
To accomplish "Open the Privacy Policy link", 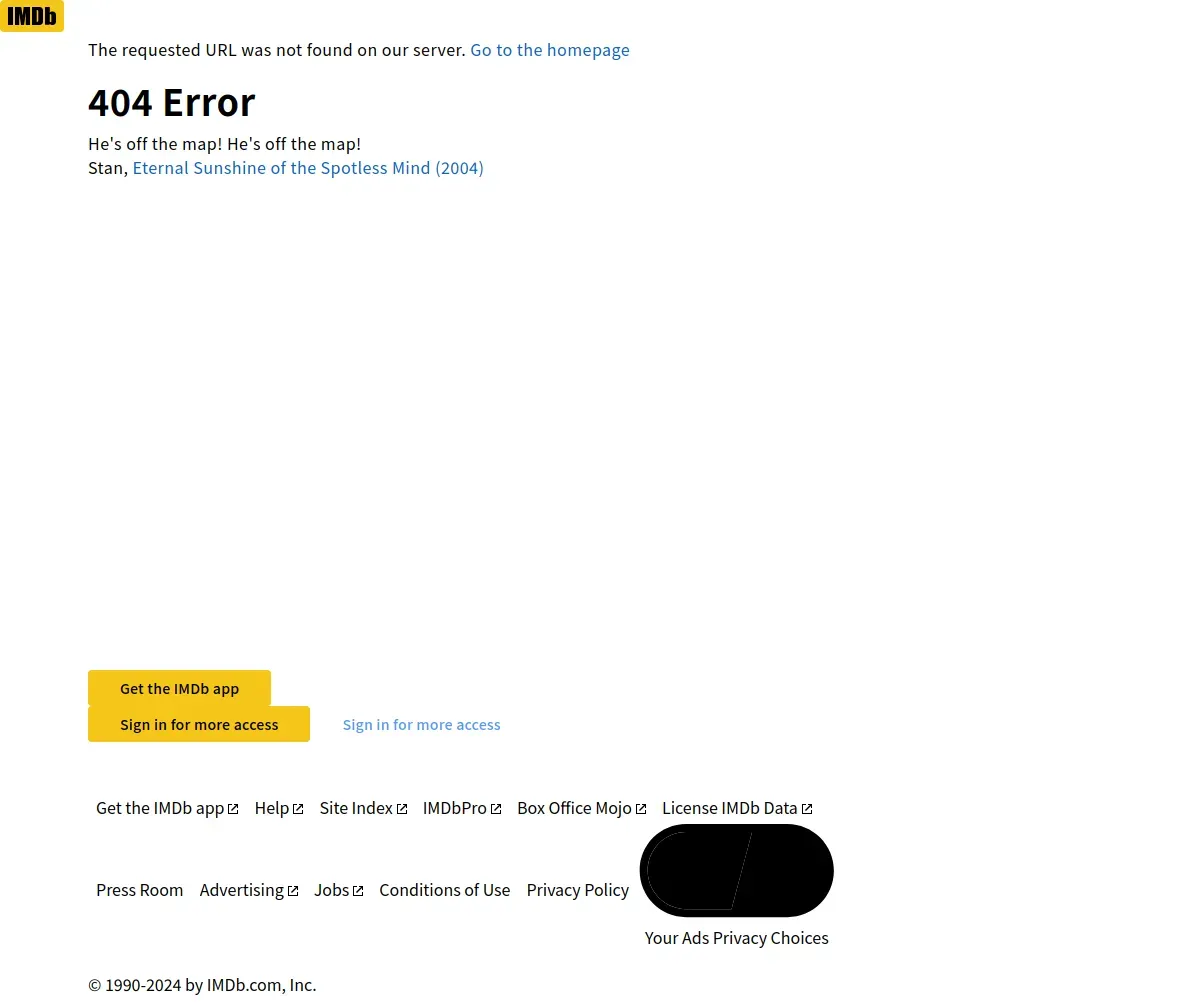I will click(x=578, y=890).
